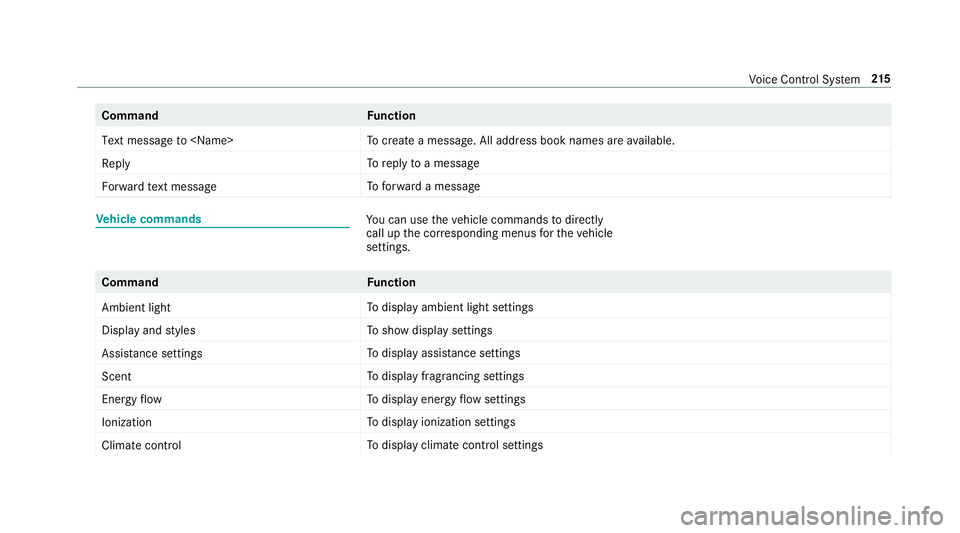Click the Scent command entry
The width and height of the screenshot is (960, 533).
[116, 376]
